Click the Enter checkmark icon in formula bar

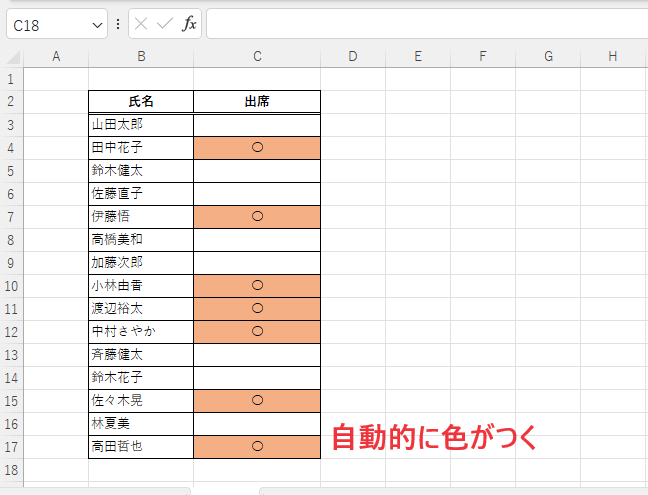(x=164, y=24)
